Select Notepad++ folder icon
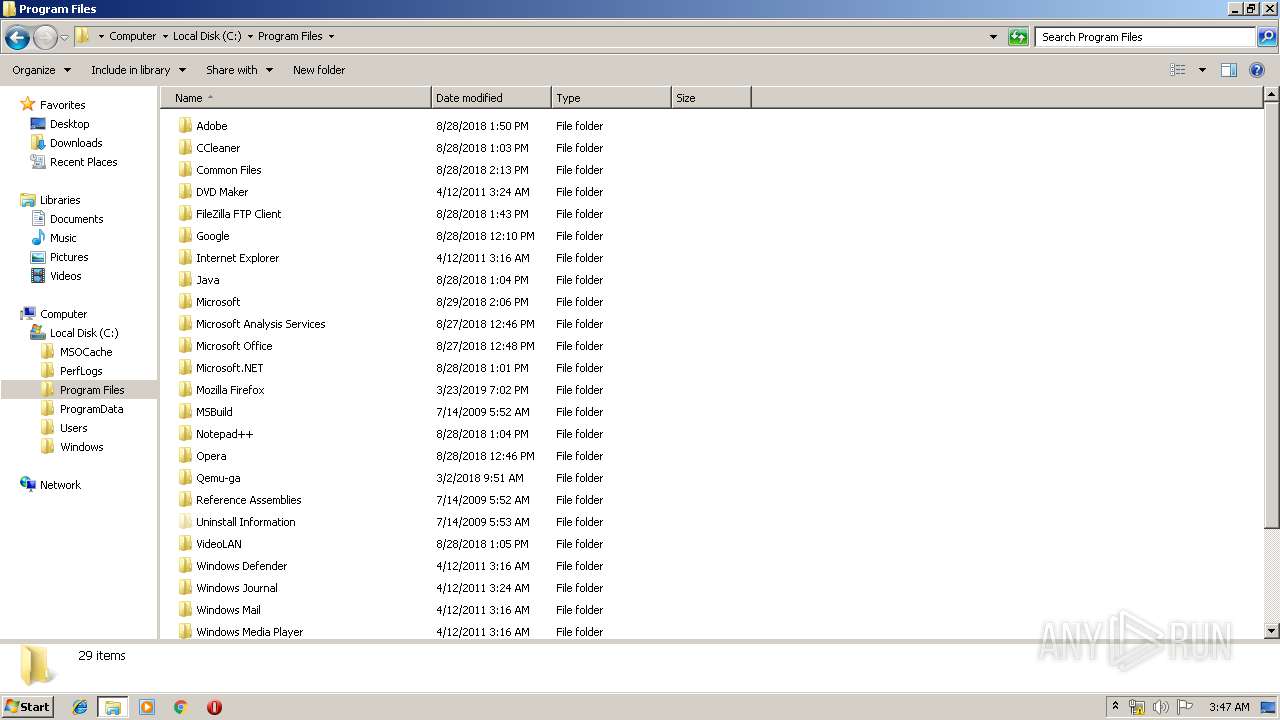The image size is (1280, 720). [x=185, y=434]
